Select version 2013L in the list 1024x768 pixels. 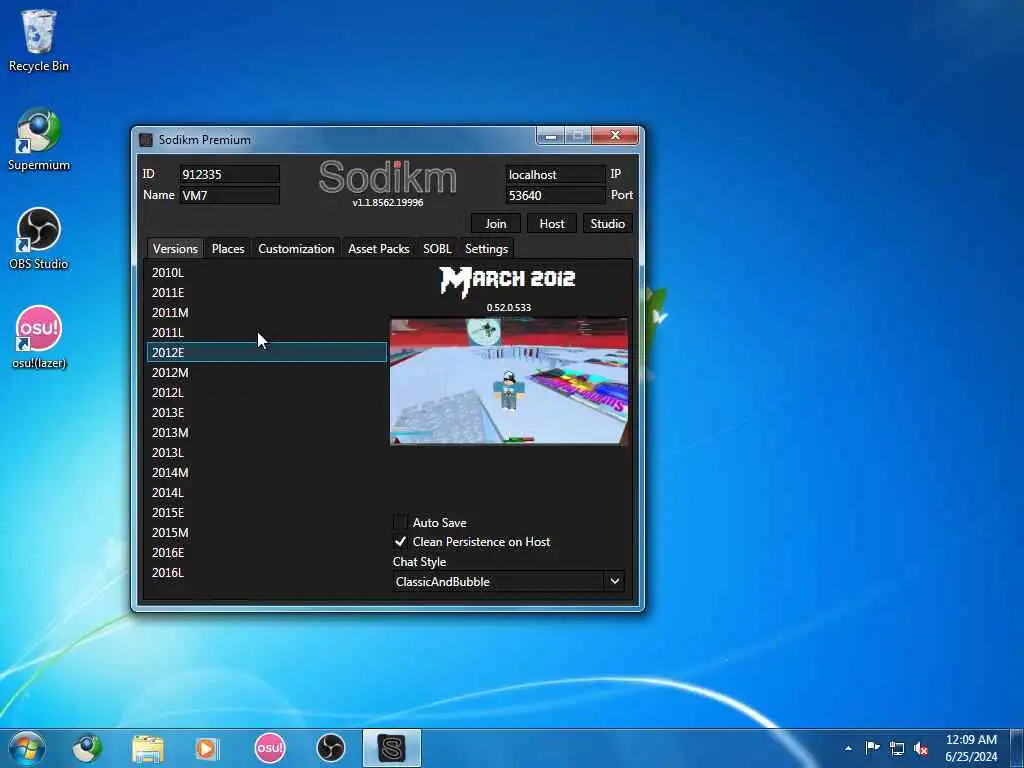click(x=267, y=452)
